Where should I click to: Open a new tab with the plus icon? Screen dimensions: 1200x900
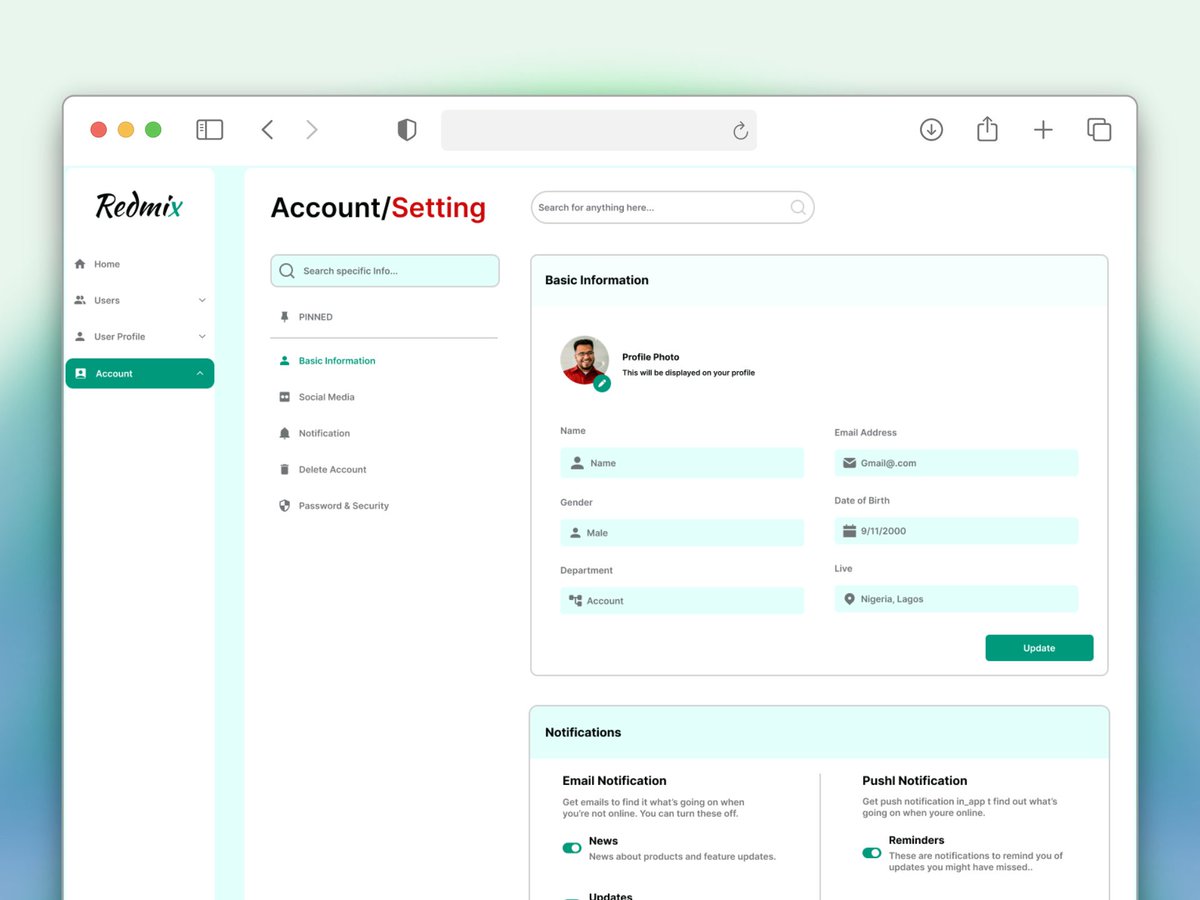[x=1043, y=130]
